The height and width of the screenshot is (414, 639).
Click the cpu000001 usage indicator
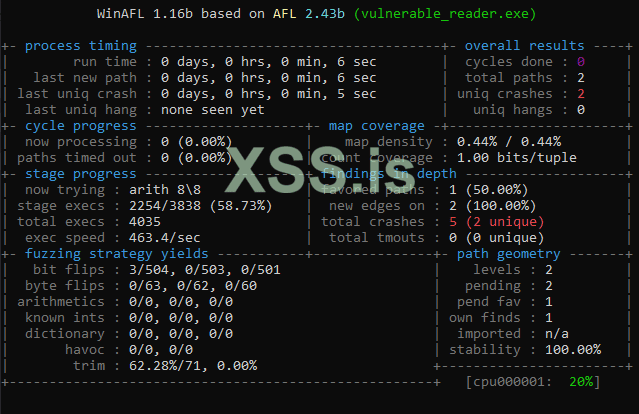533,382
